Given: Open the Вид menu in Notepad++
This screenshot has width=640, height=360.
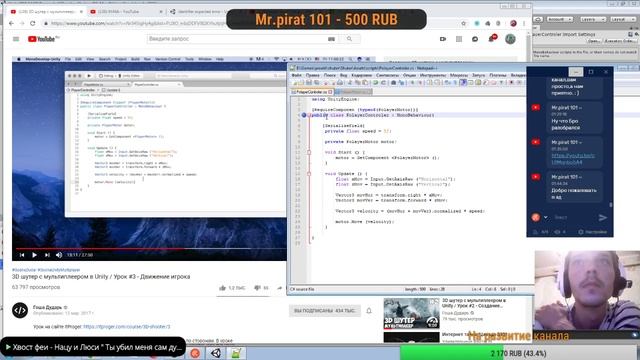Looking at the screenshot, I should 344,75.
